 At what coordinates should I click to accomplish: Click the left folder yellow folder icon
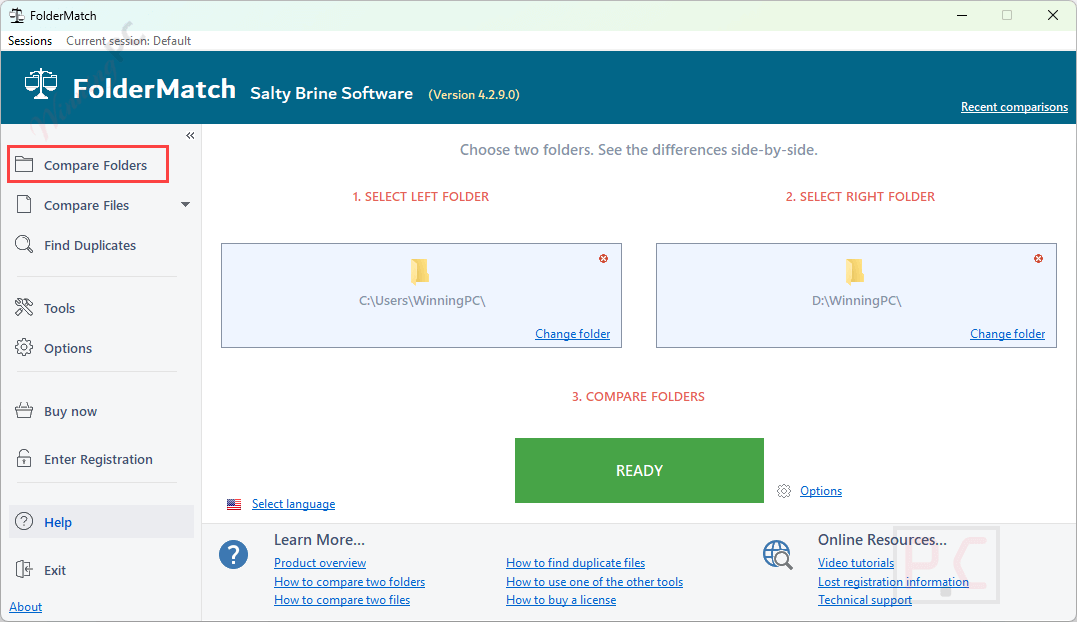(x=420, y=272)
